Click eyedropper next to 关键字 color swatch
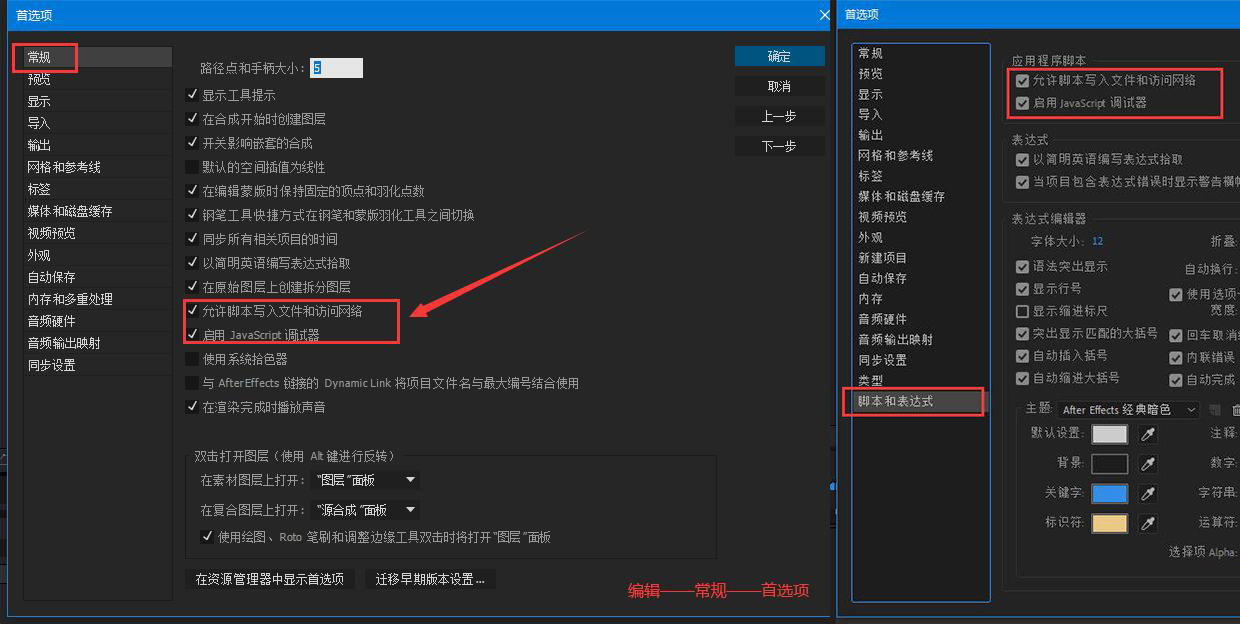1240x624 pixels. [1149, 494]
